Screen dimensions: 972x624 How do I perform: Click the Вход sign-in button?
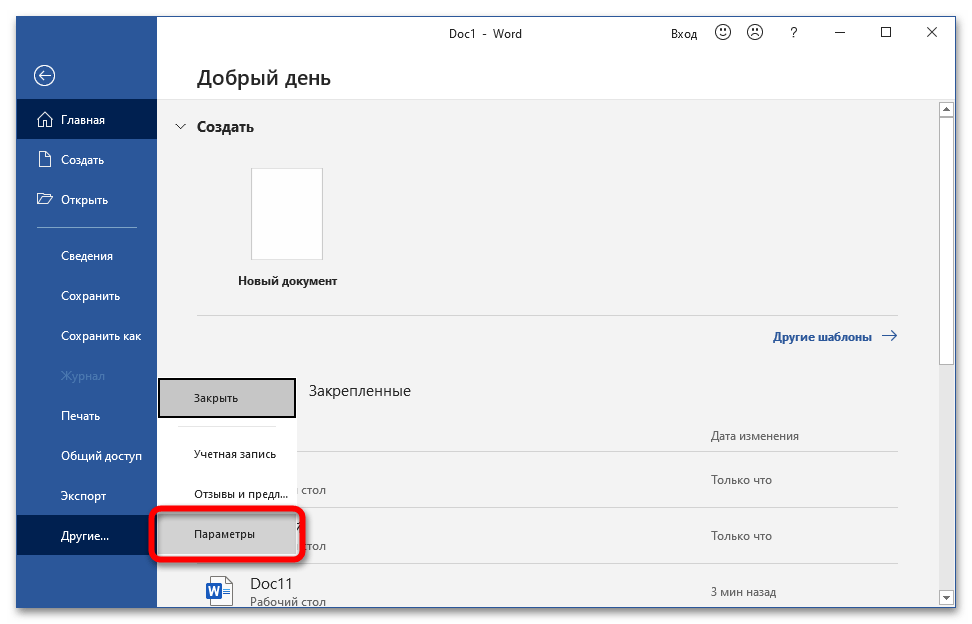684,34
